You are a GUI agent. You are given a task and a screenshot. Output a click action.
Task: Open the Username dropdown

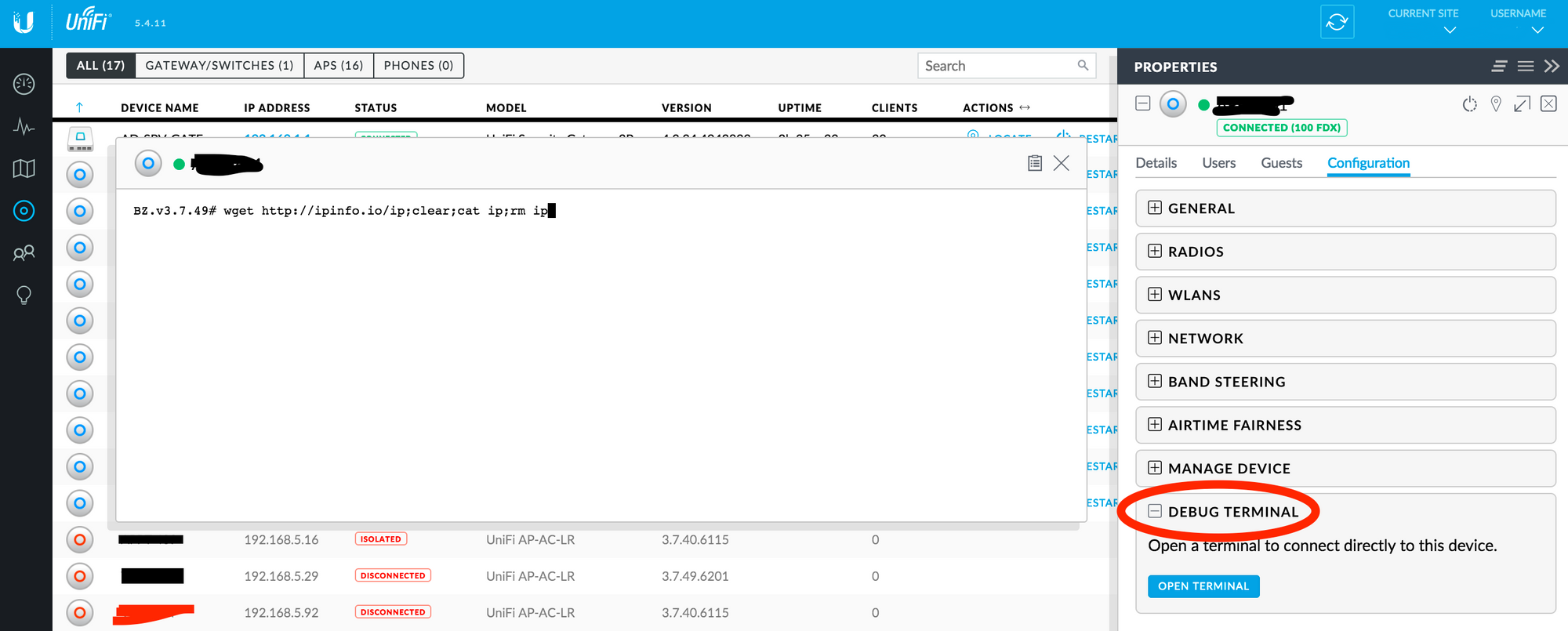(x=1518, y=22)
